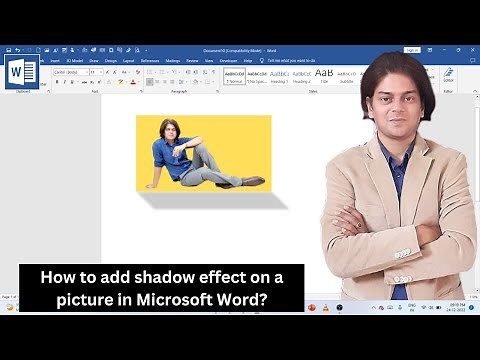The width and height of the screenshot is (480, 360).
Task: Toggle Superscript formatting
Action: tap(99, 82)
